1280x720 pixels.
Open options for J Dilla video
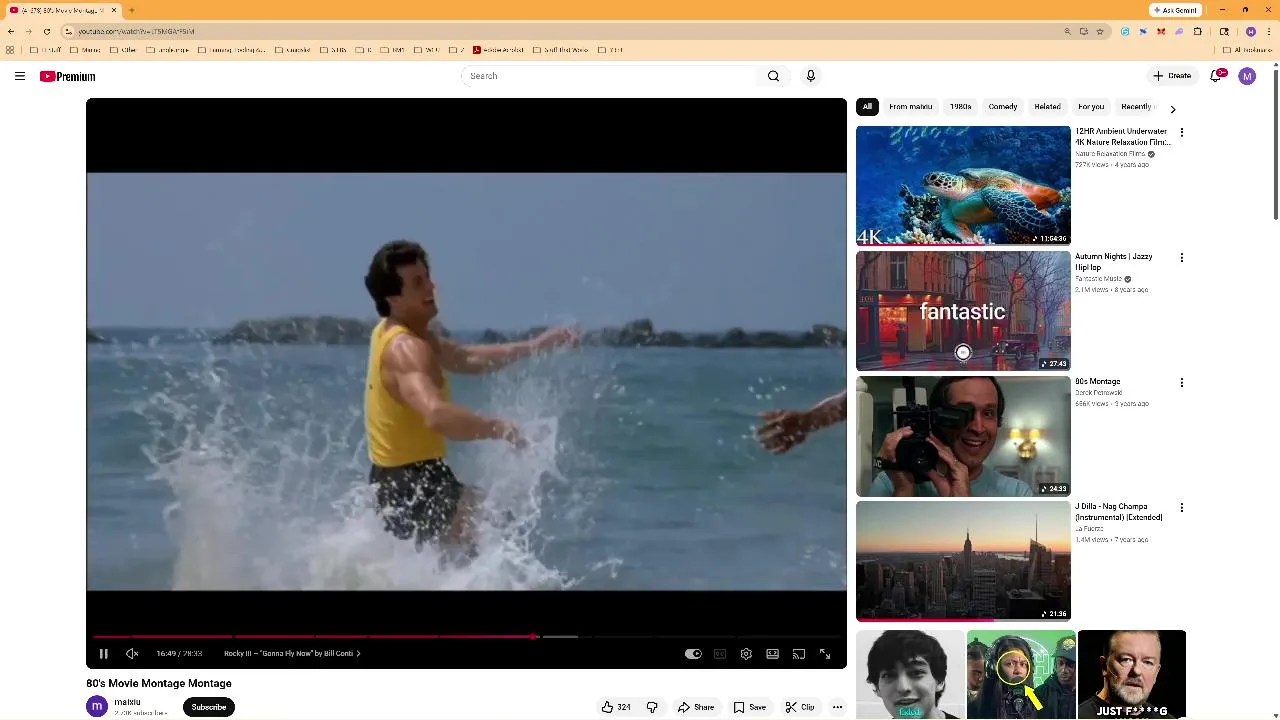click(1182, 508)
